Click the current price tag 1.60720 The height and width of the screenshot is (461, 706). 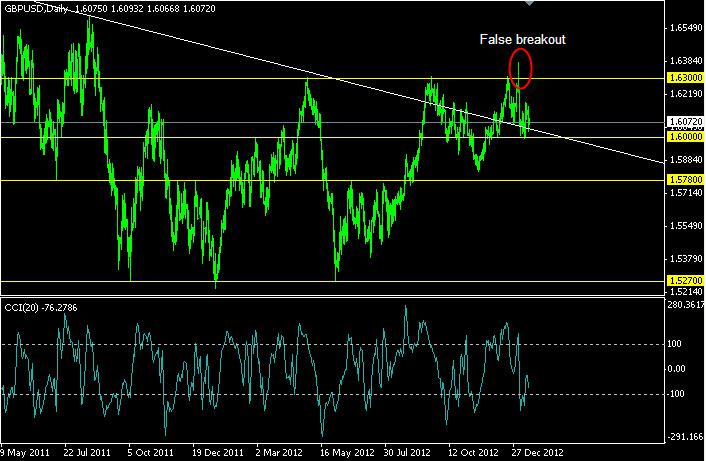(685, 122)
